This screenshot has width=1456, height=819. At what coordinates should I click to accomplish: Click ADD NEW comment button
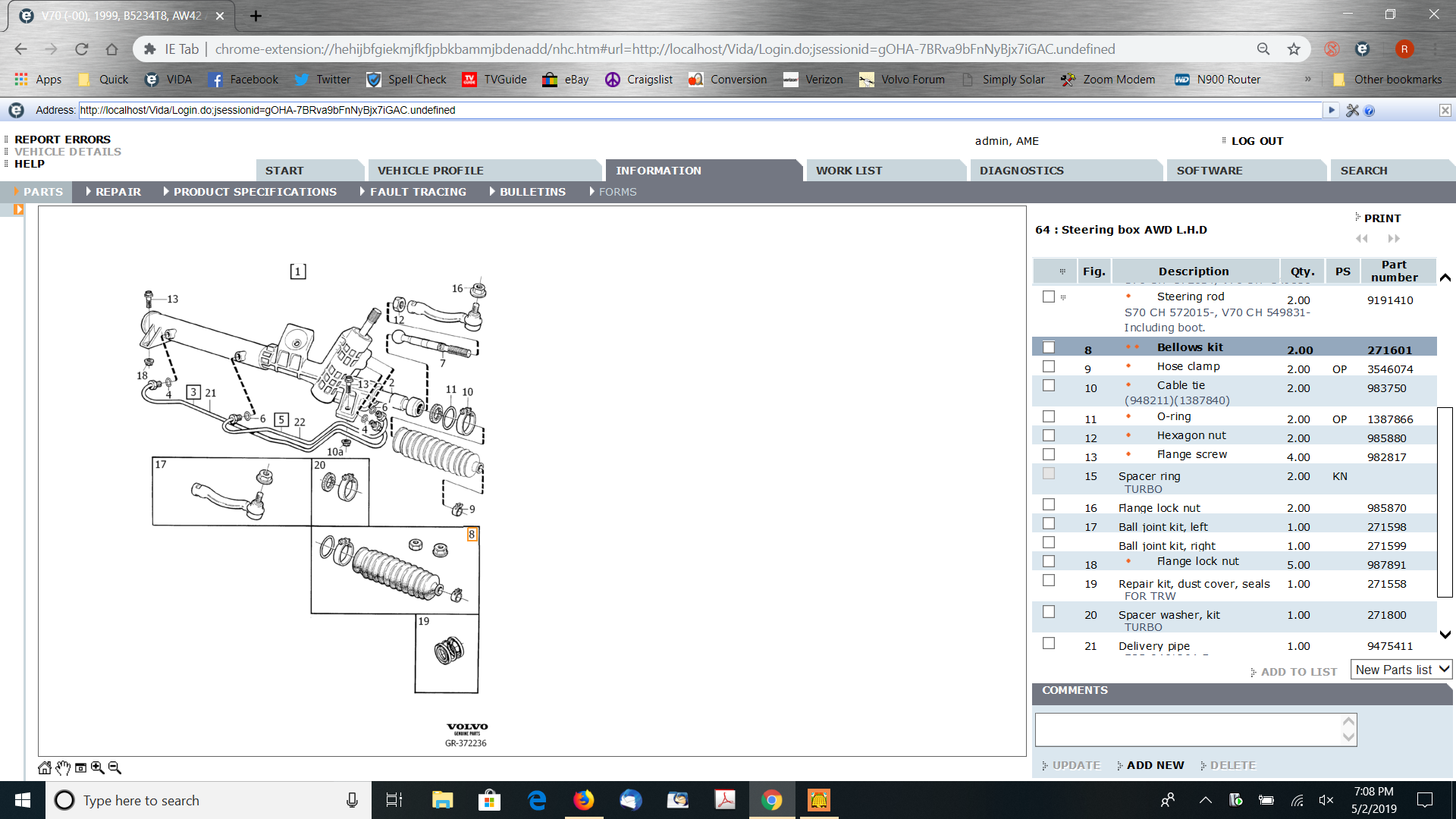pyautogui.click(x=1154, y=765)
